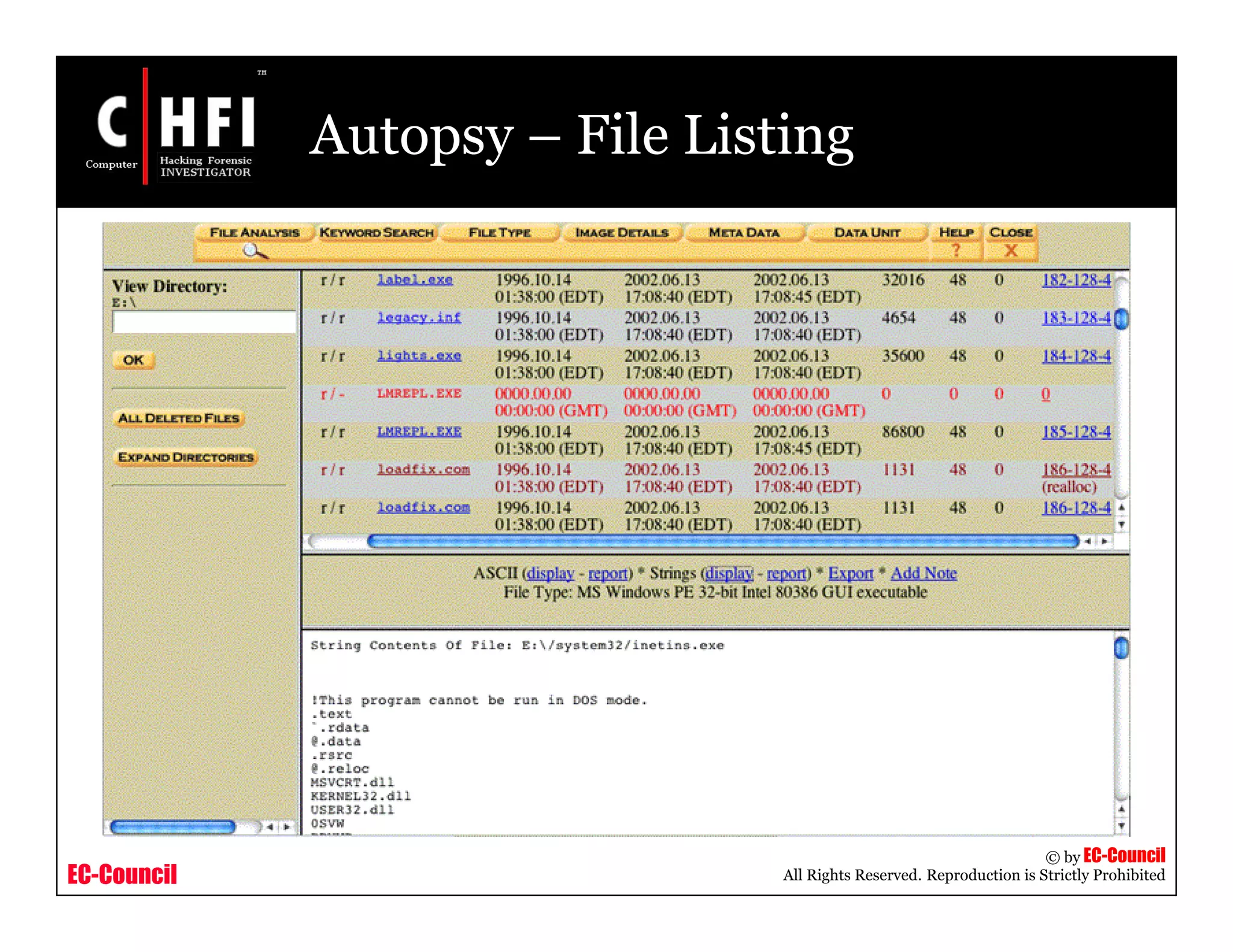Screen dimensions: 1233x952
Task: Open the Image Details tab
Action: tap(621, 232)
